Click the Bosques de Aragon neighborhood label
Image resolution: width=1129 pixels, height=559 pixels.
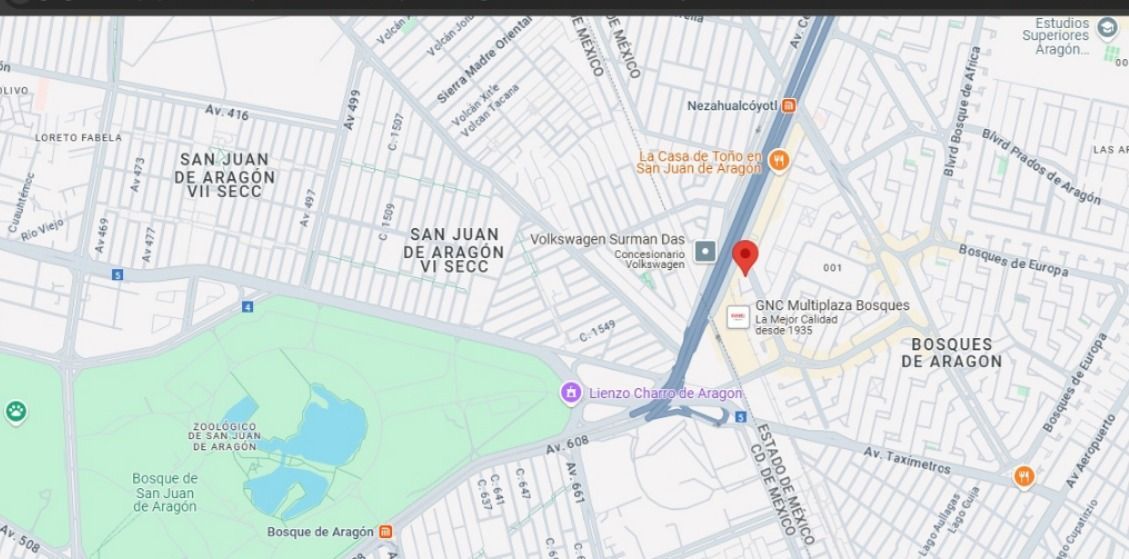[951, 353]
